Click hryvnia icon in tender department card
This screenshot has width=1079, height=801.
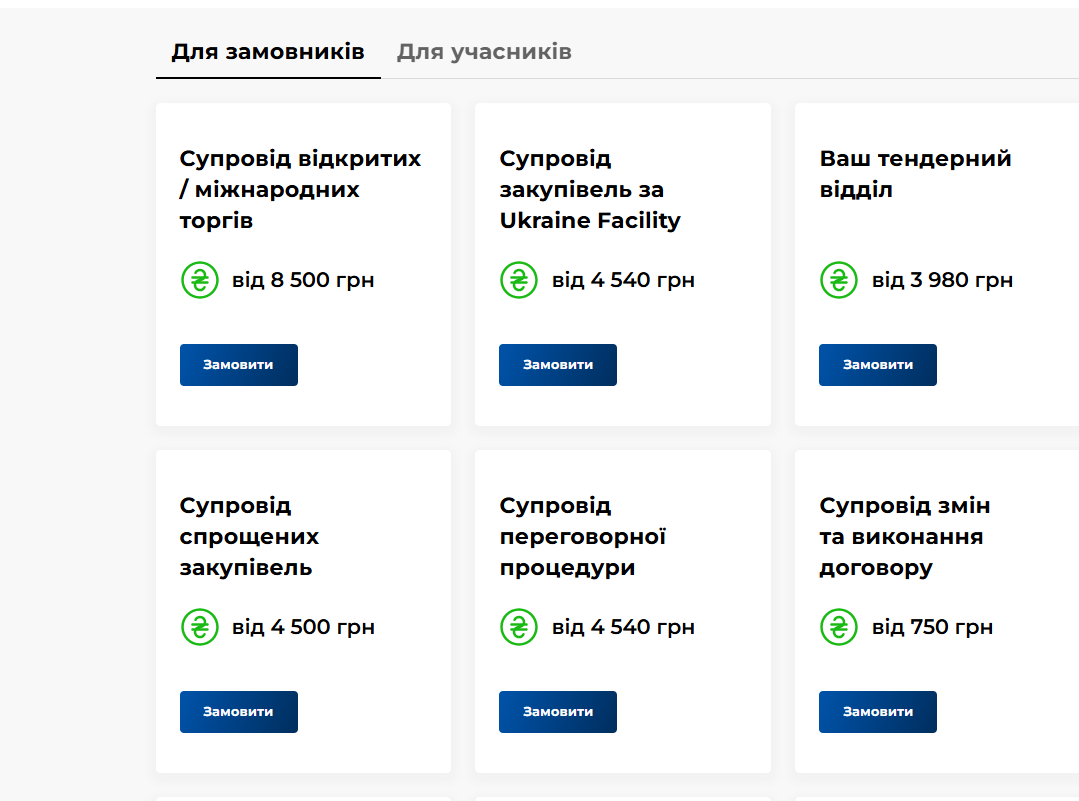pos(839,280)
